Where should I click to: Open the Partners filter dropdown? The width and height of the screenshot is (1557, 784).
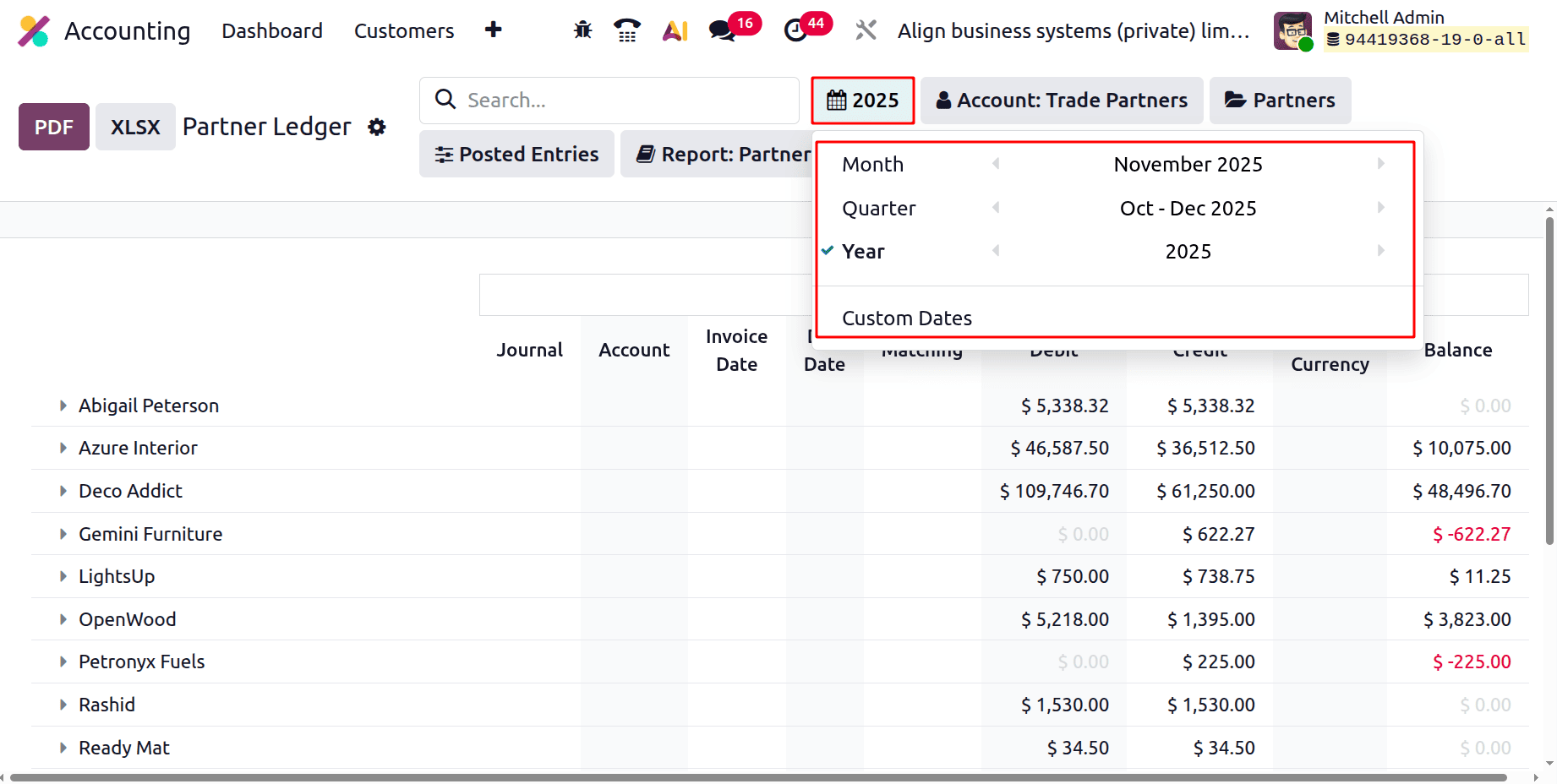pyautogui.click(x=1280, y=101)
